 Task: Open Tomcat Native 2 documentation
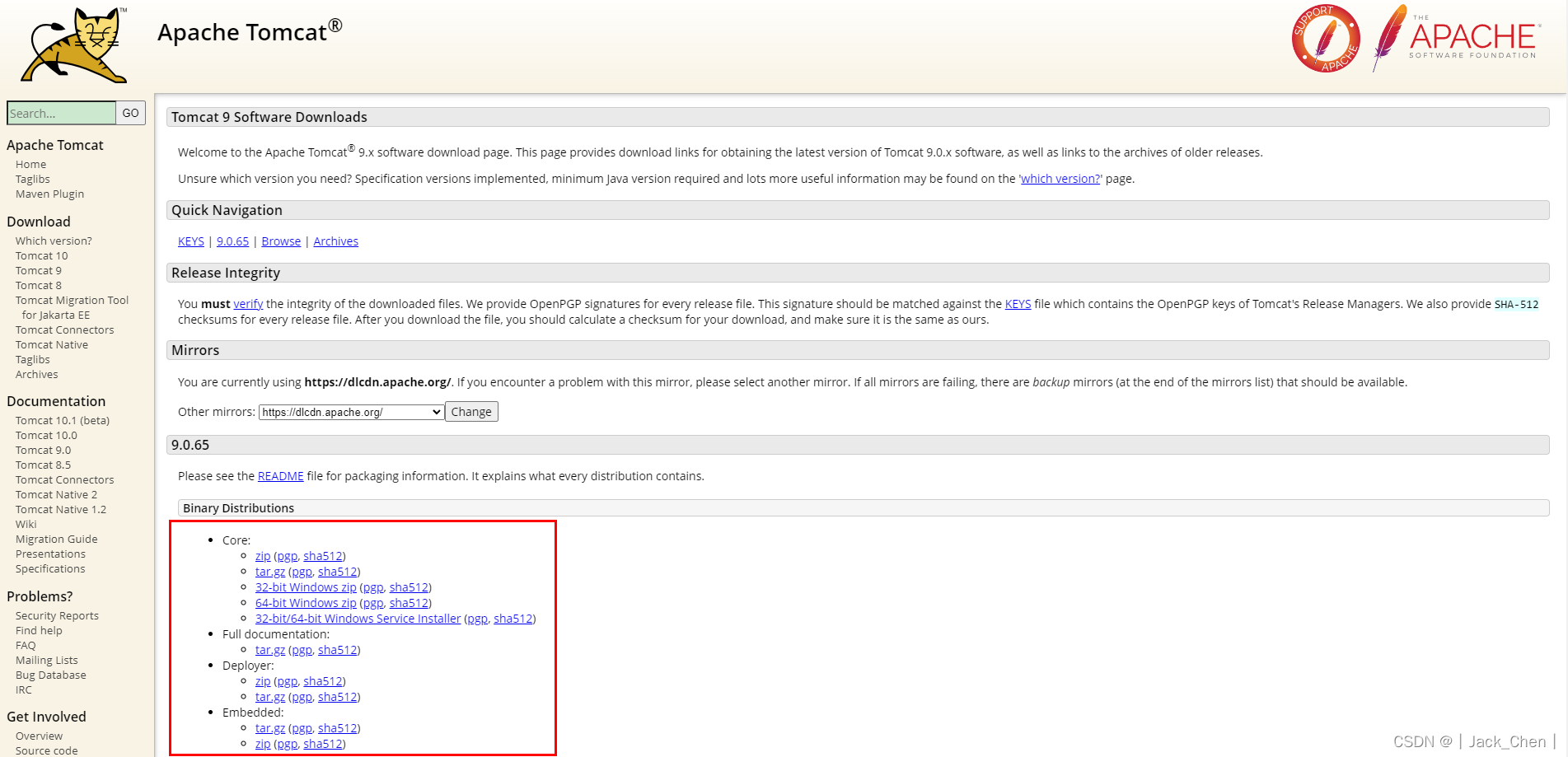(x=56, y=495)
